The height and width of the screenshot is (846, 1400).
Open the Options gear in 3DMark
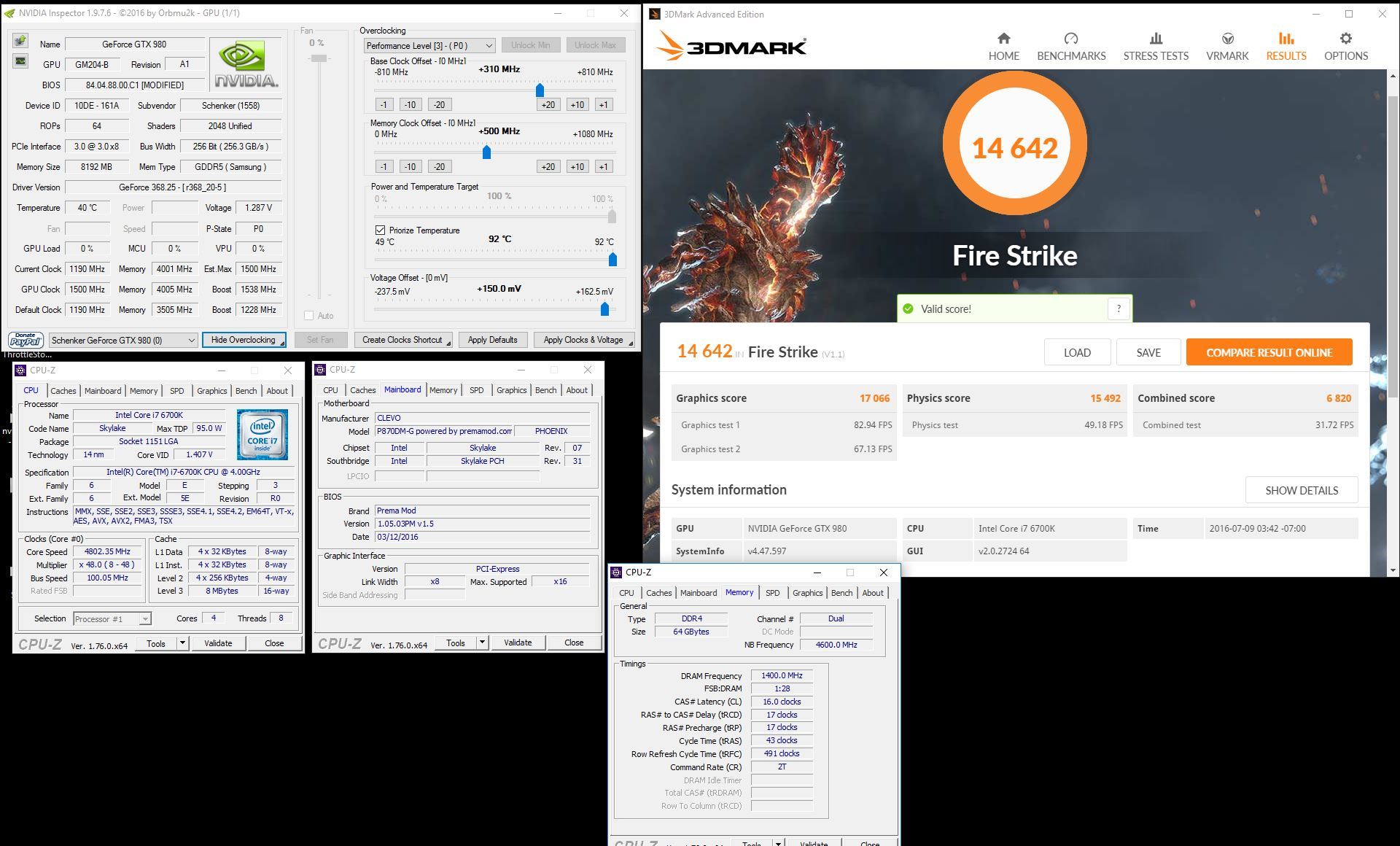click(x=1346, y=39)
